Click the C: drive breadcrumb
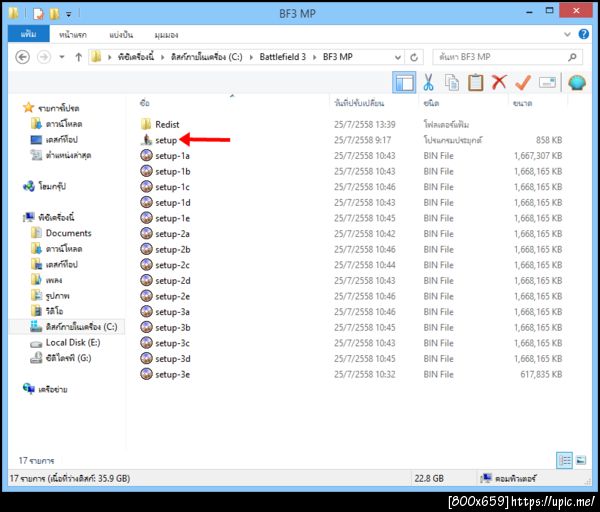Screen dimensions: 600x512 click(x=206, y=57)
